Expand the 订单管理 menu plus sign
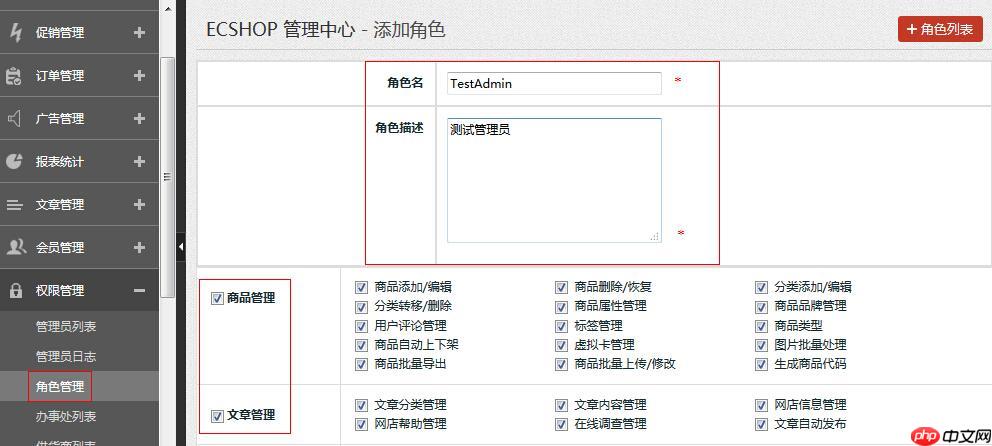 coord(140,75)
